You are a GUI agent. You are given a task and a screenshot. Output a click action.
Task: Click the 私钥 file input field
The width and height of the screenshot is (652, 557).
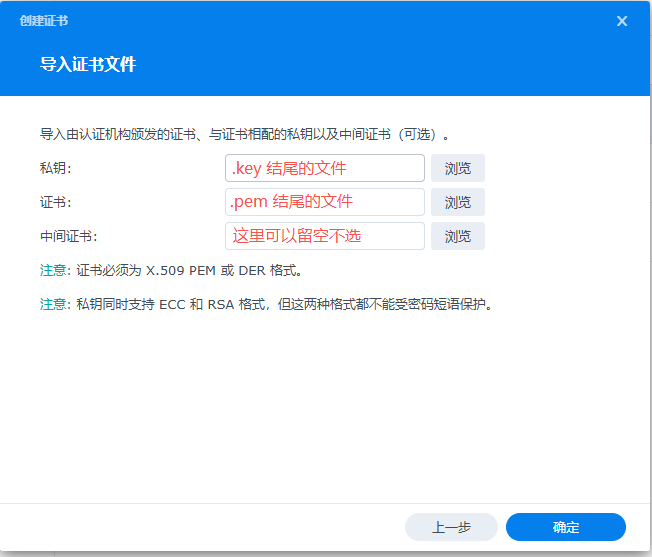pos(325,168)
